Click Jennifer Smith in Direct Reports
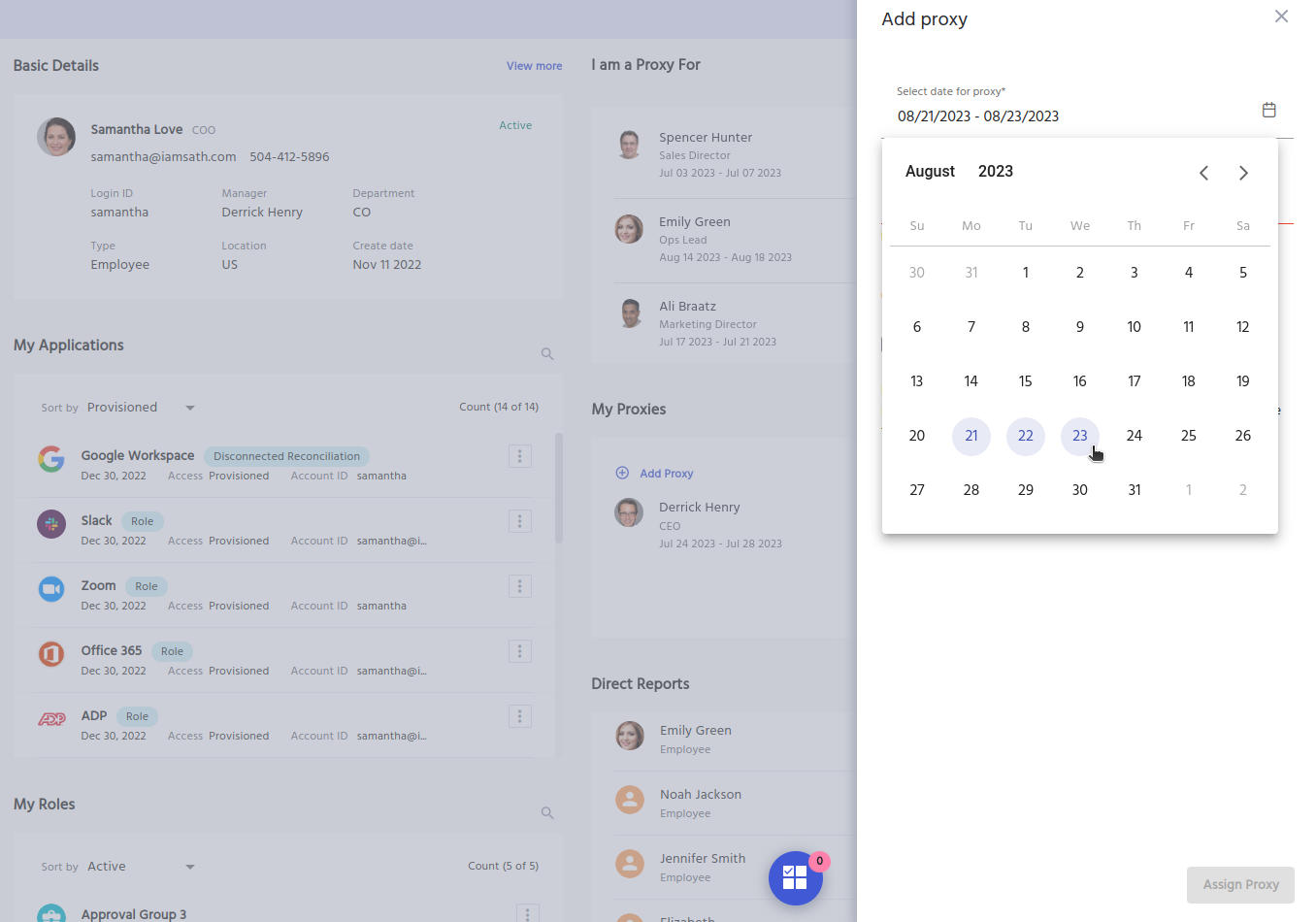Image resolution: width=1316 pixels, height=922 pixels. [x=703, y=858]
